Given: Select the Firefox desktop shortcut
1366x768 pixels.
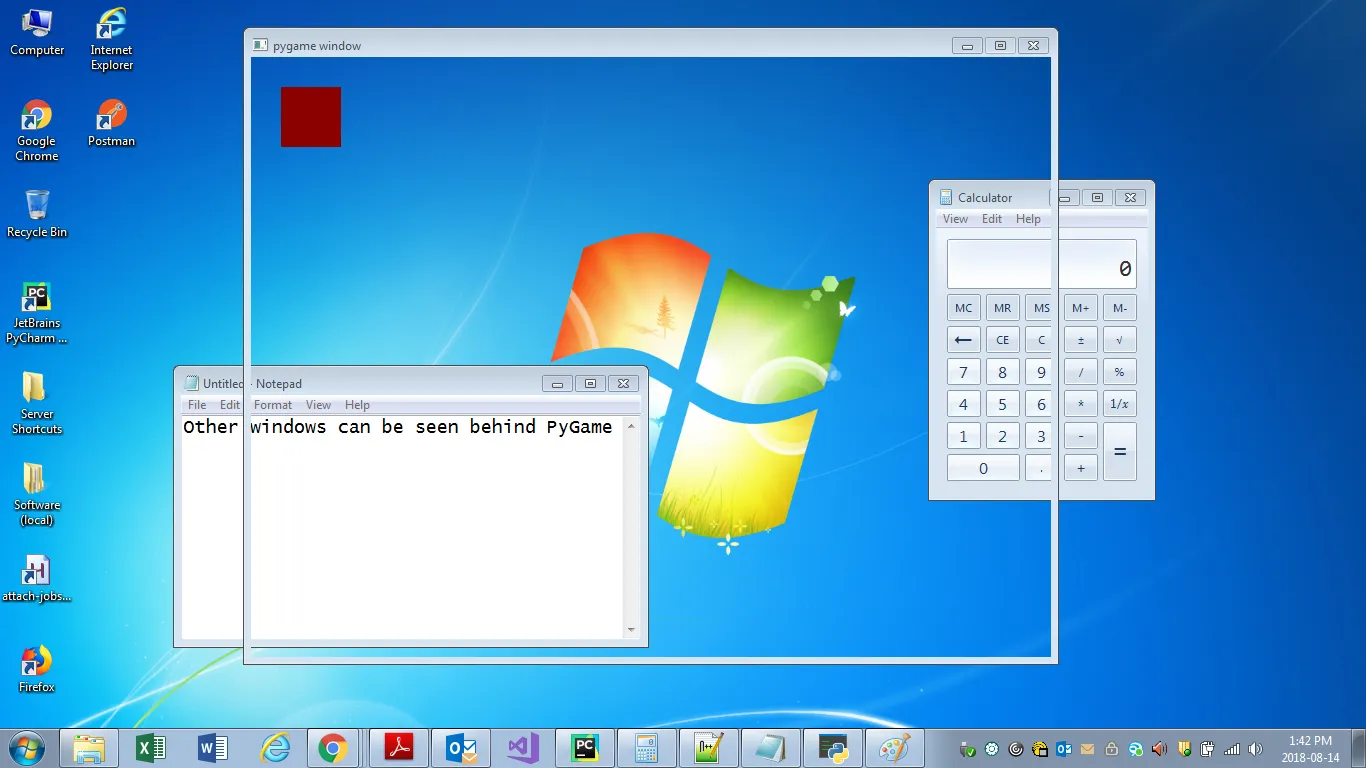Looking at the screenshot, I should [x=37, y=669].
